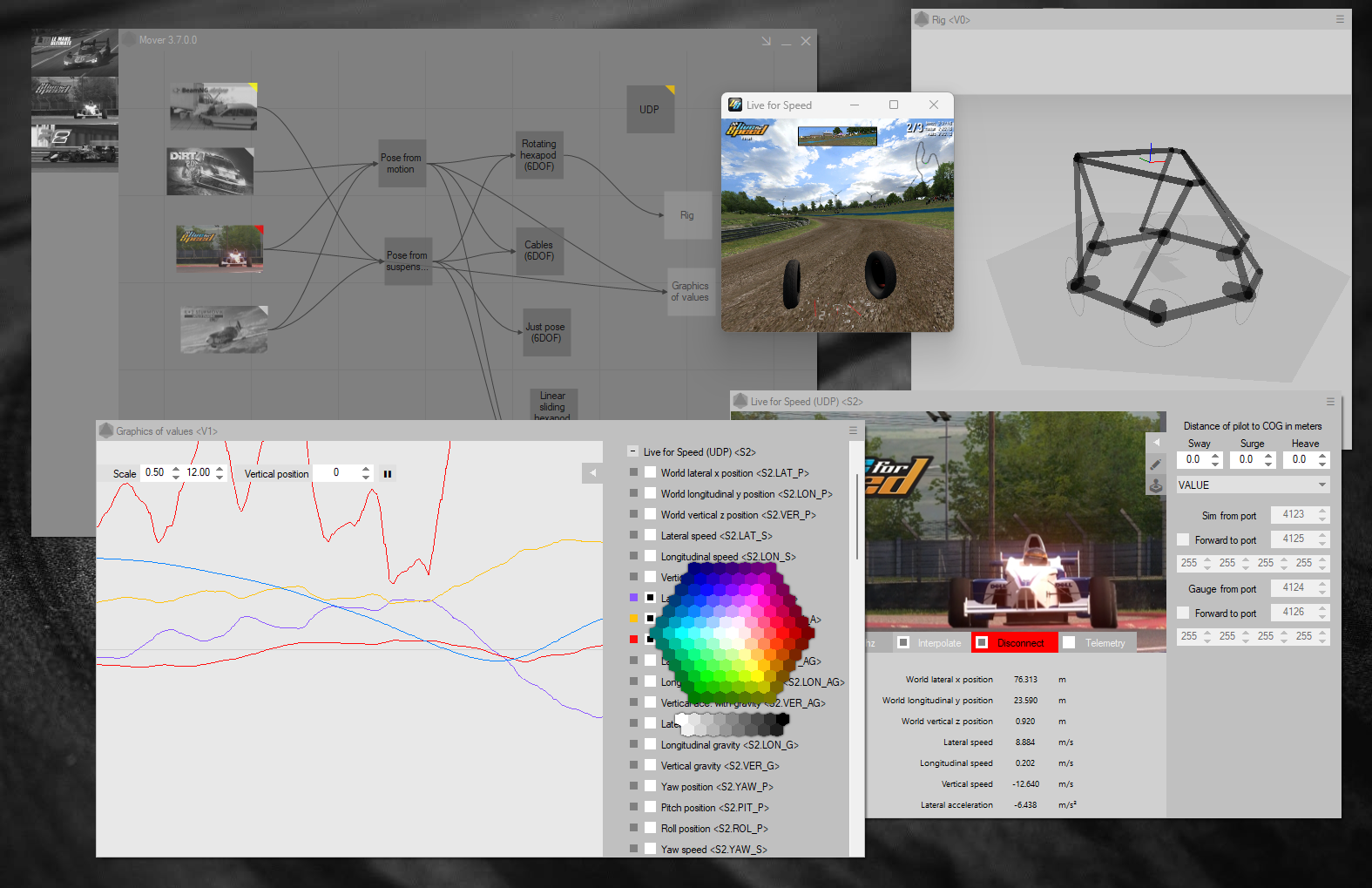Click the UDP node button

click(650, 110)
